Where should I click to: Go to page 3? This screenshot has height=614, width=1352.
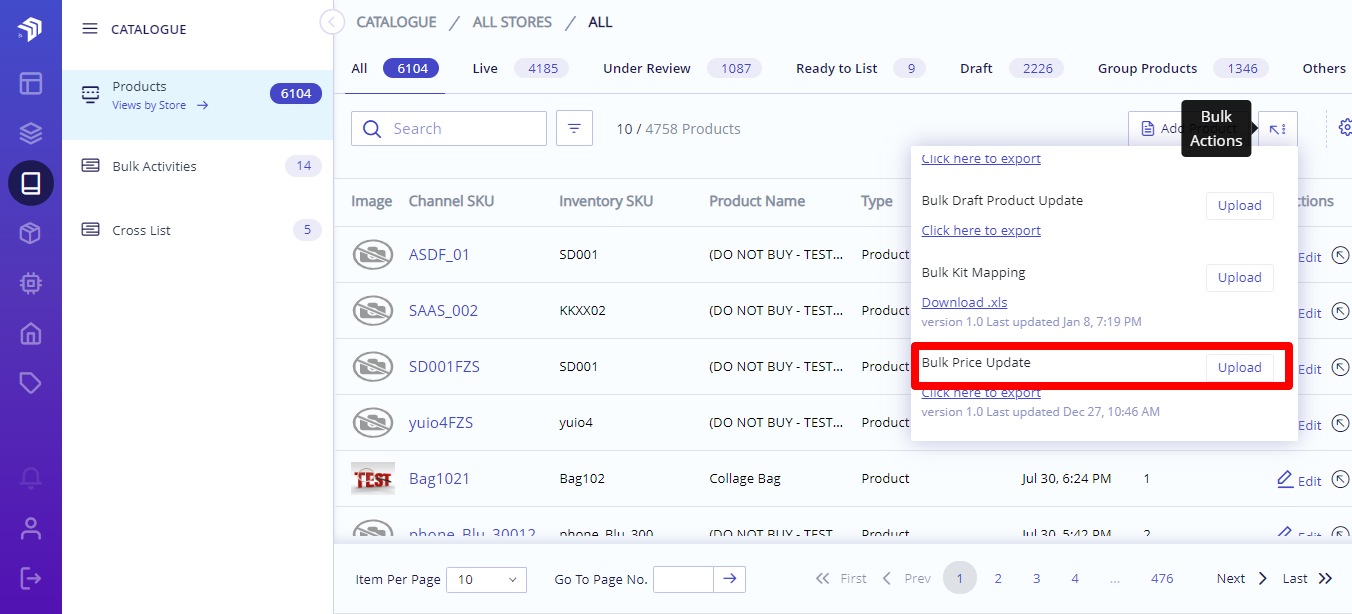[1037, 578]
